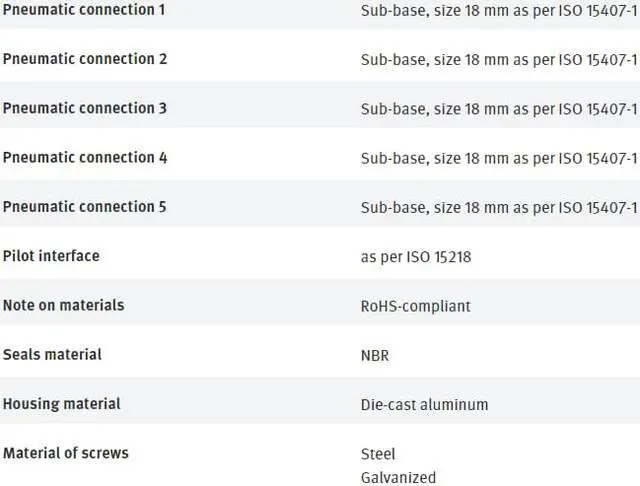Click the Pneumatic connection 4 label
The height and width of the screenshot is (486, 640).
click(x=85, y=158)
